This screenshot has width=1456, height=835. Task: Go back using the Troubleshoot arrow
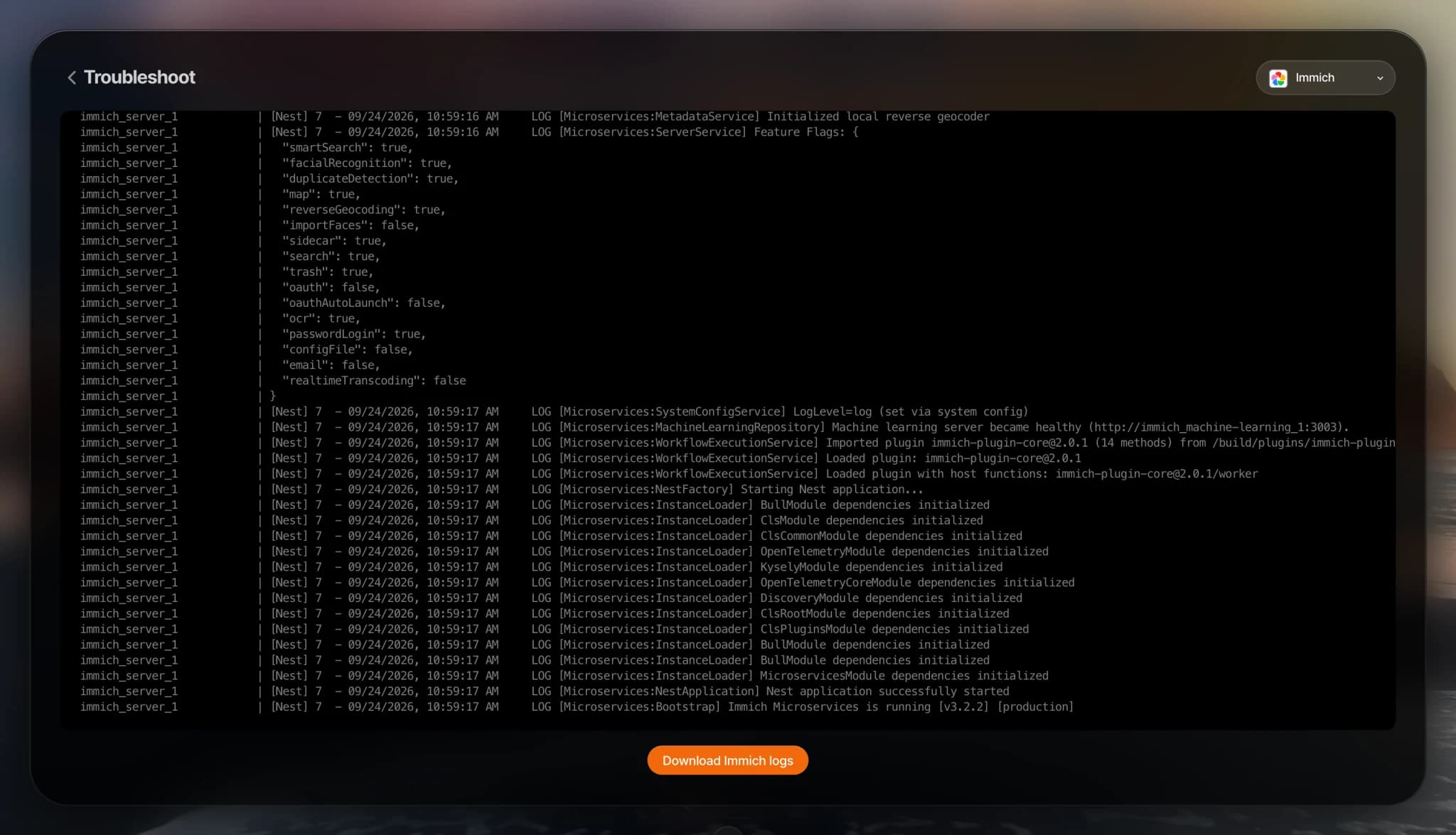[x=72, y=77]
